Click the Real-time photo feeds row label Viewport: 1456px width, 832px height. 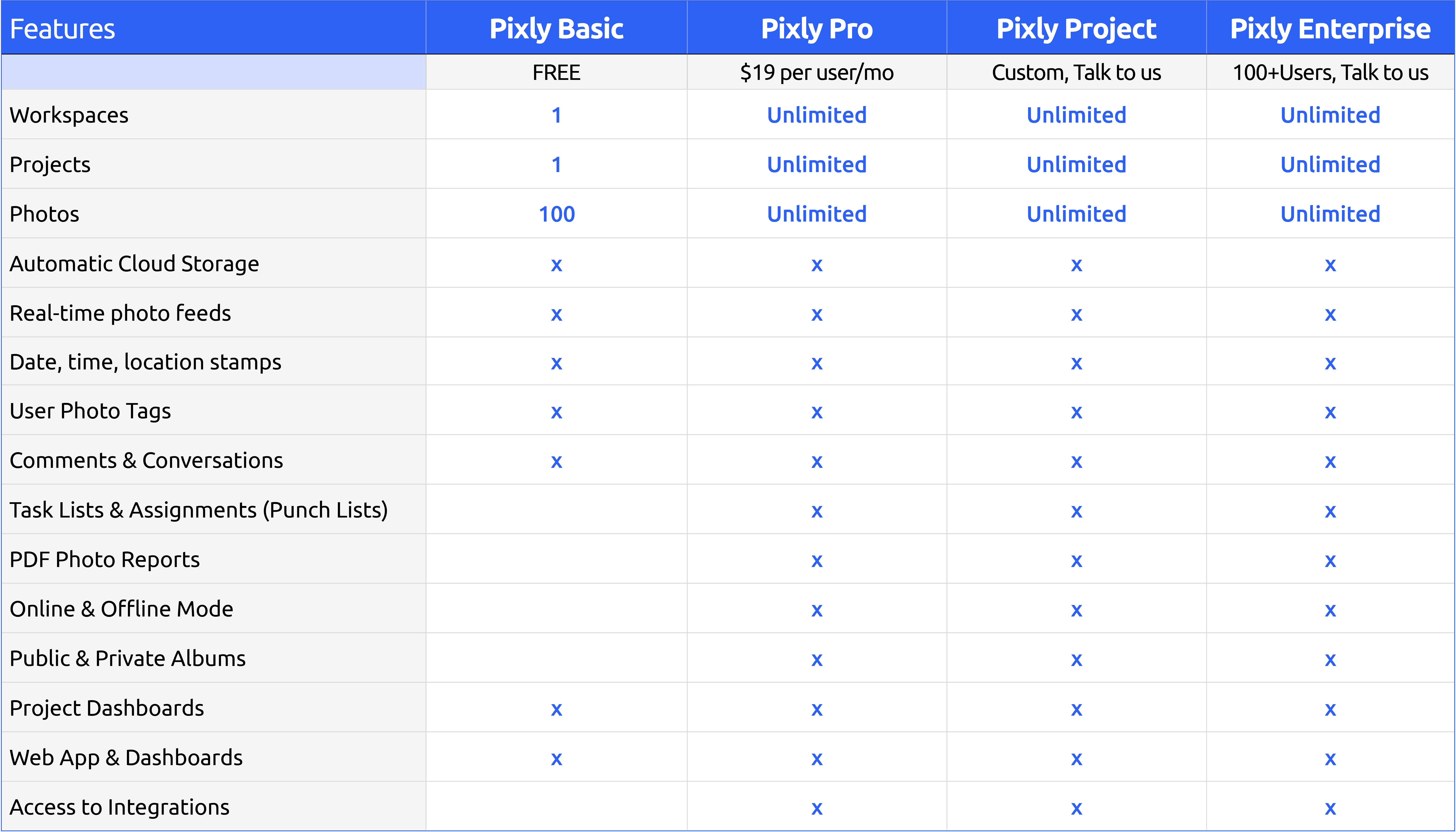pyautogui.click(x=120, y=313)
